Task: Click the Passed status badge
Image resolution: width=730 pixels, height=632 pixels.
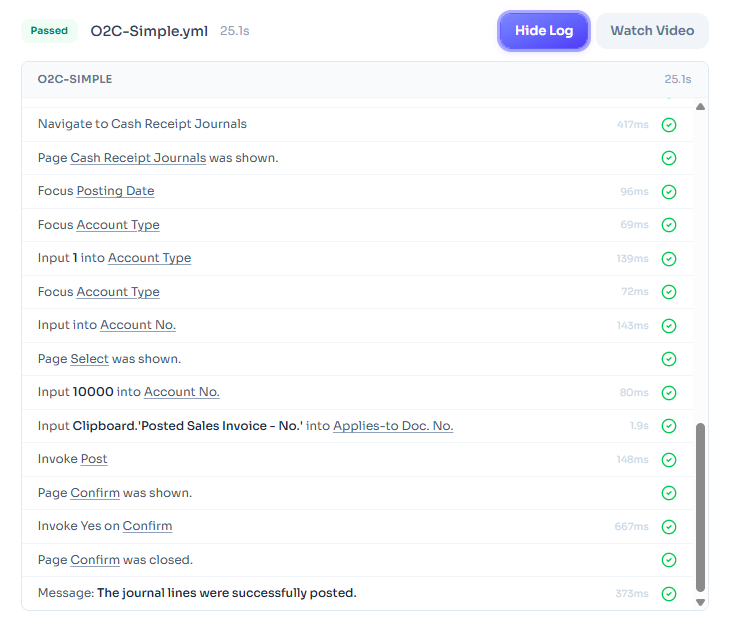Action: pos(49,31)
